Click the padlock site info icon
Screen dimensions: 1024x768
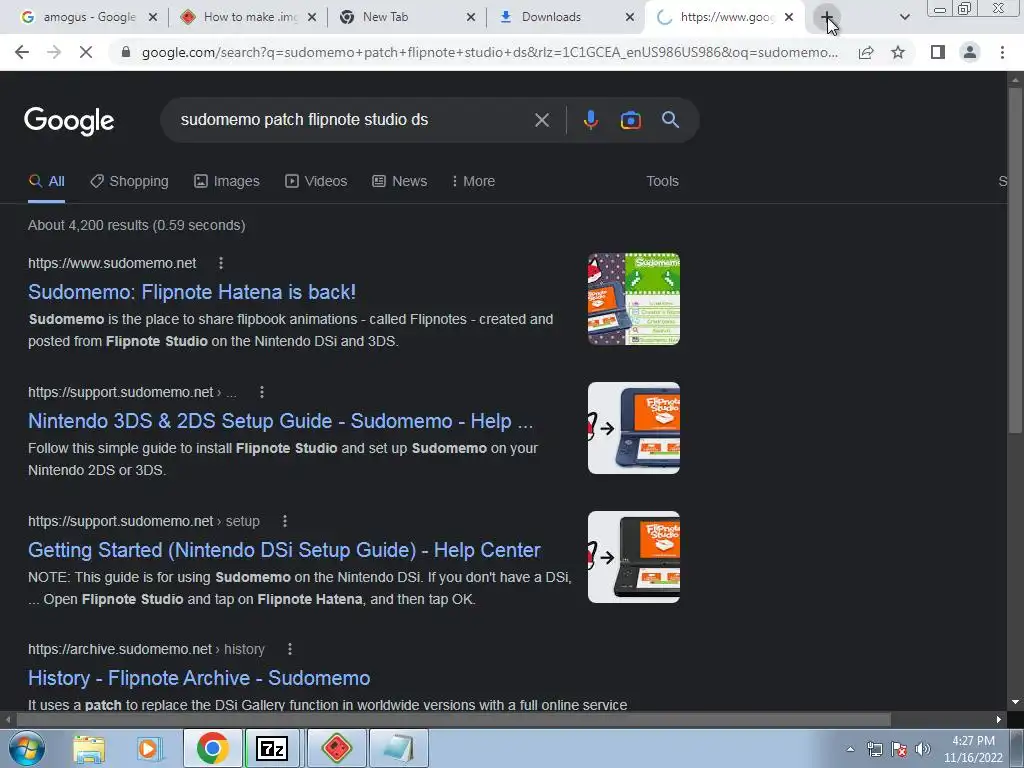pos(126,52)
